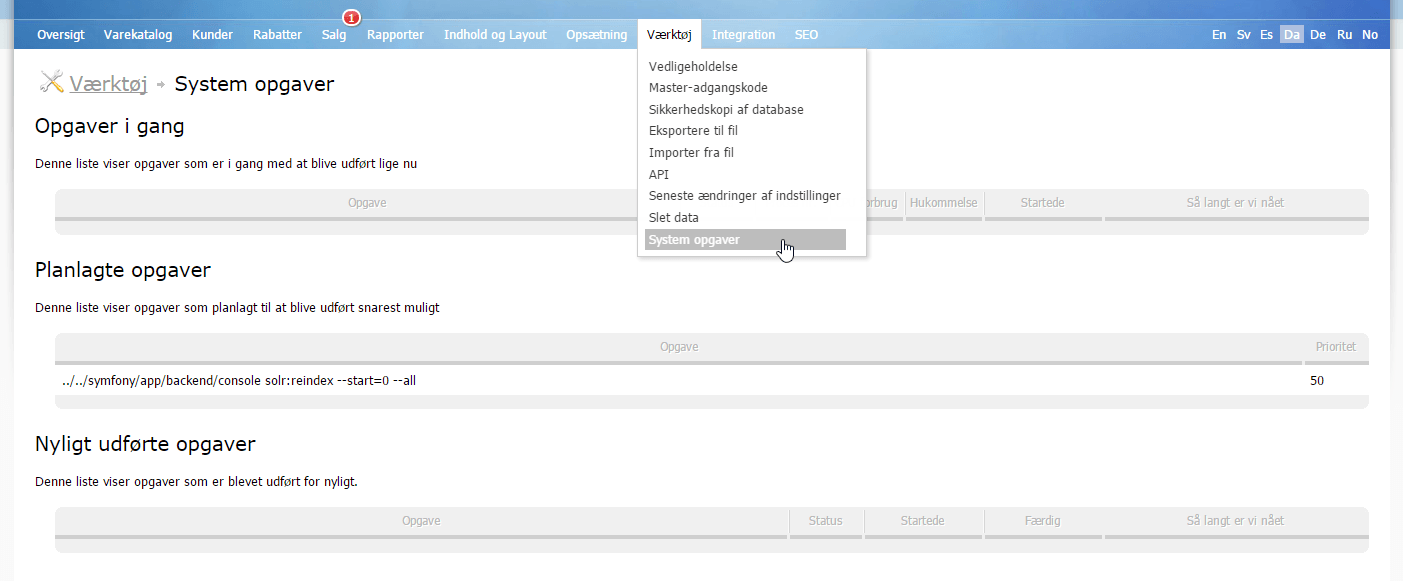Click Så langt er vi nået header in running tasks
Screen dimensions: 1403x581
1236,203
